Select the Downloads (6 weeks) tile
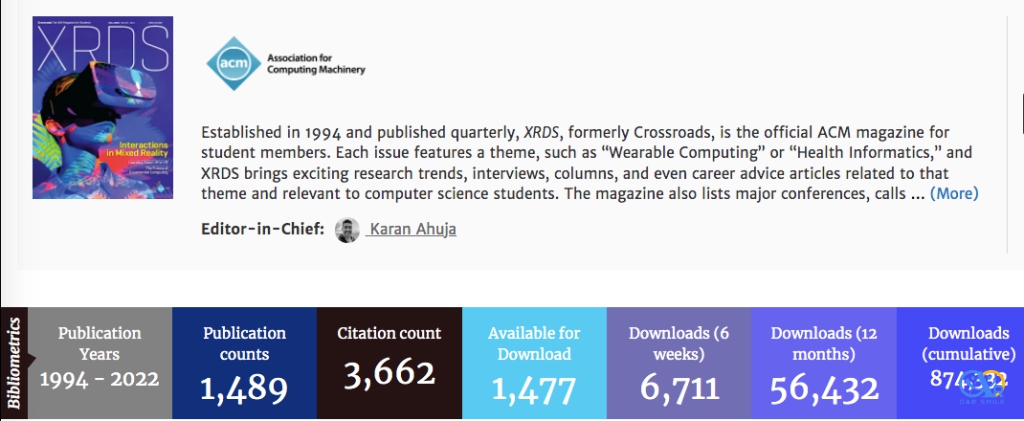This screenshot has height=421, width=1024. [678, 362]
